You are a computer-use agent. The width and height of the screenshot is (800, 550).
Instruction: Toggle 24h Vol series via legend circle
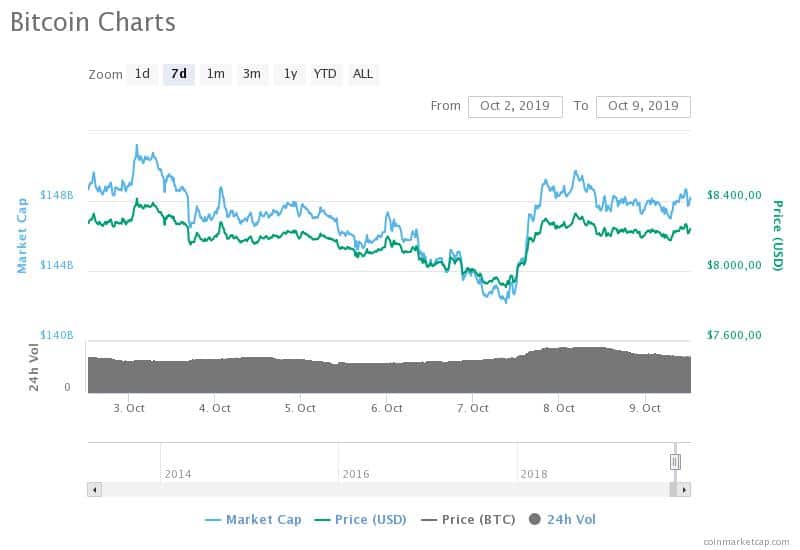tap(535, 519)
